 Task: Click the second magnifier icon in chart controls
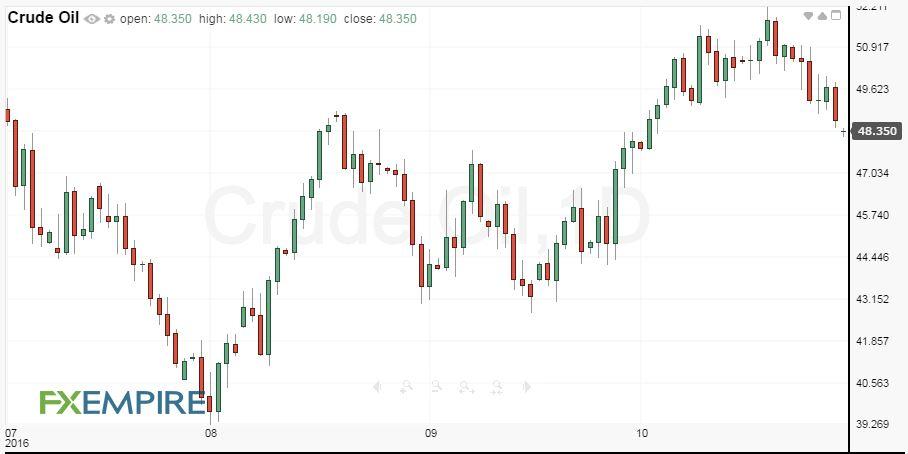436,387
